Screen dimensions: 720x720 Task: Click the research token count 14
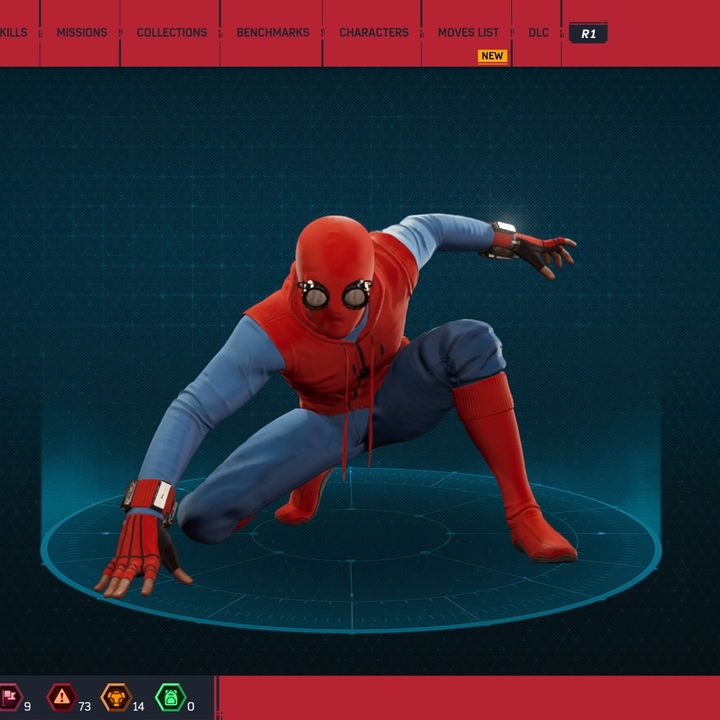click(138, 706)
